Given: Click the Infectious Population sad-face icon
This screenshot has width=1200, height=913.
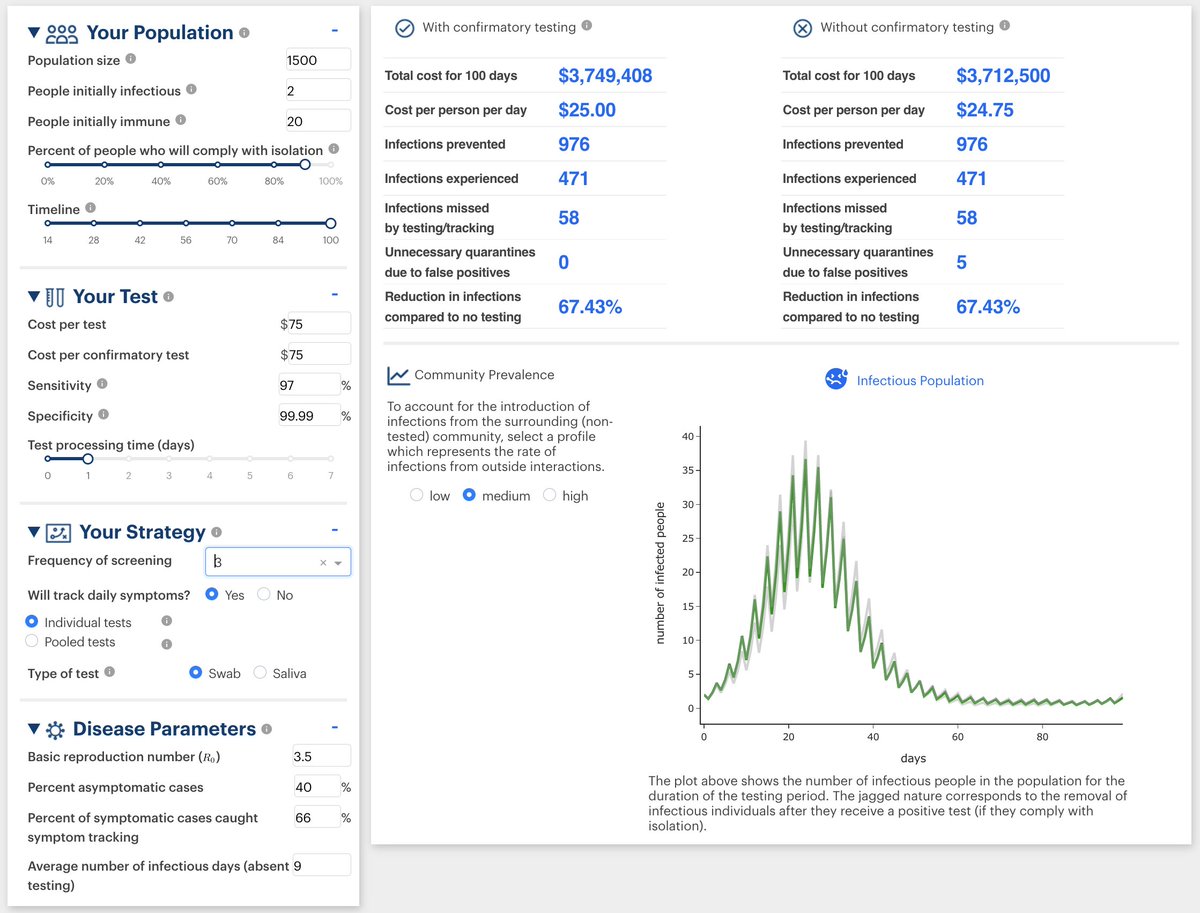Looking at the screenshot, I should 835,380.
